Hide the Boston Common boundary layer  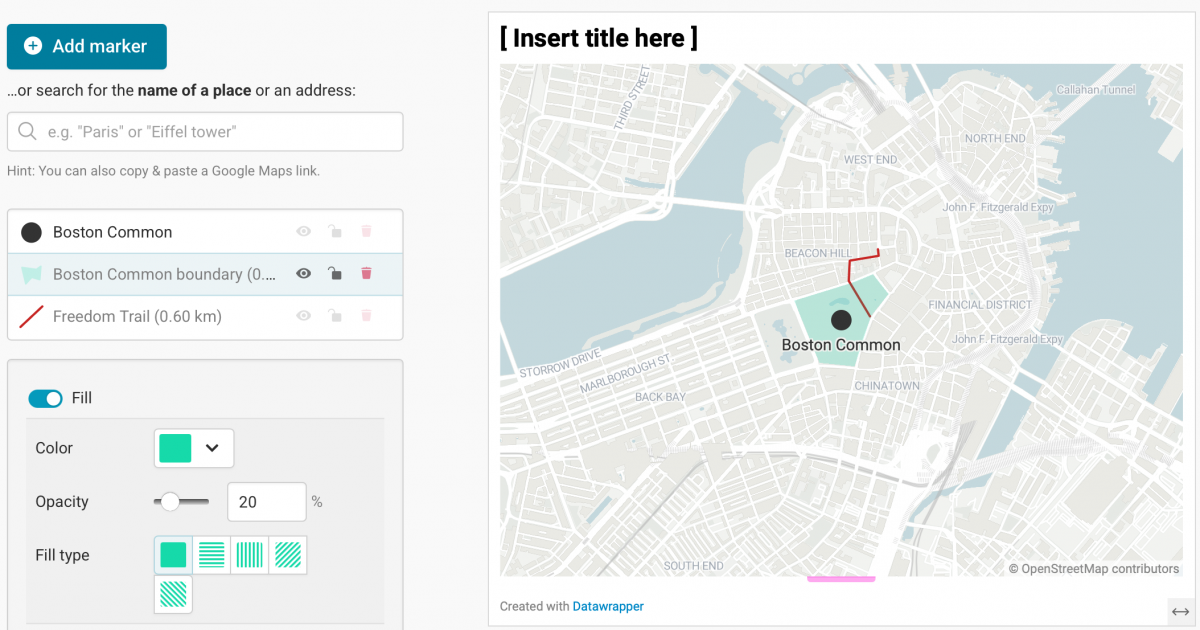click(x=304, y=274)
